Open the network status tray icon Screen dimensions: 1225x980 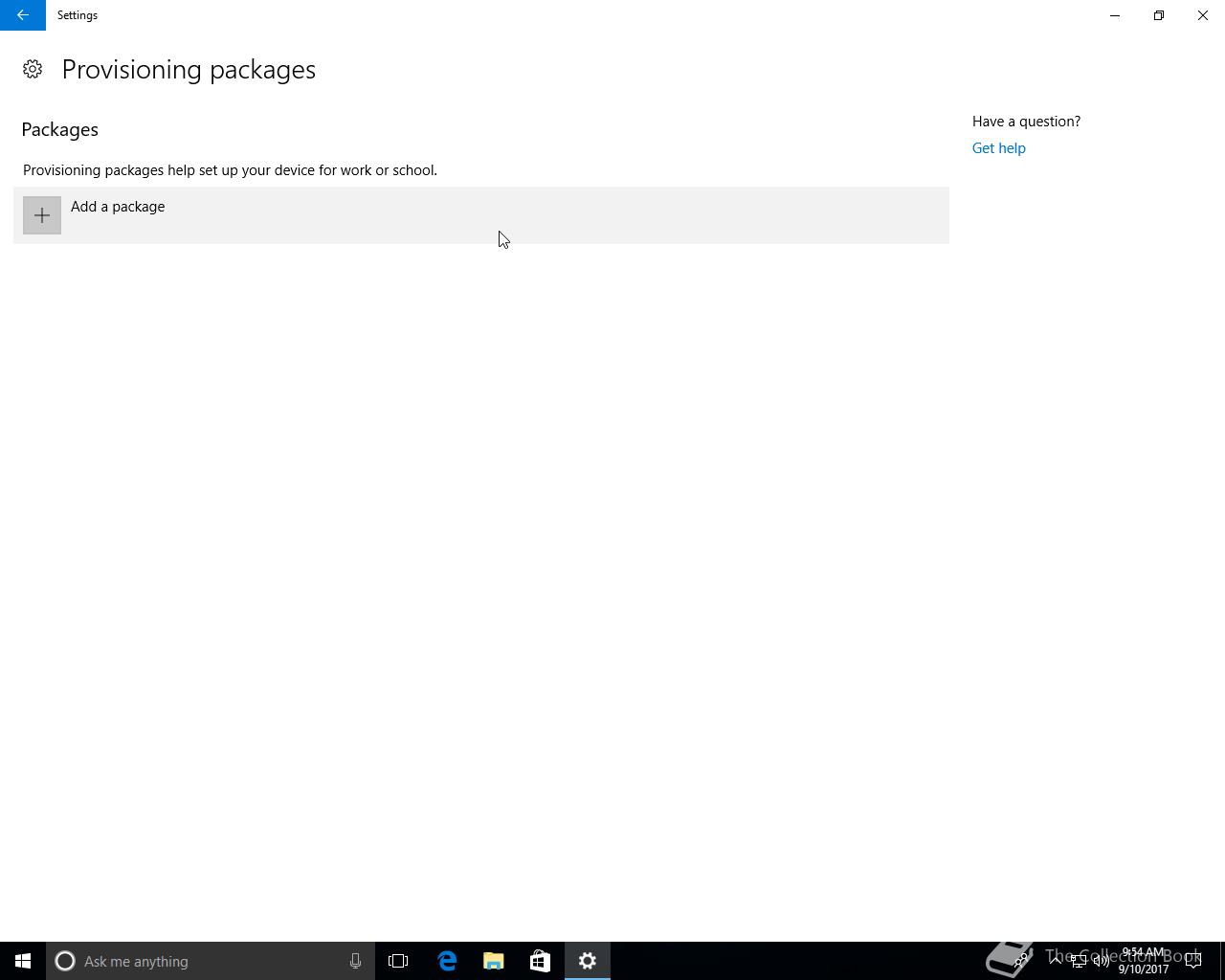coord(1079,961)
